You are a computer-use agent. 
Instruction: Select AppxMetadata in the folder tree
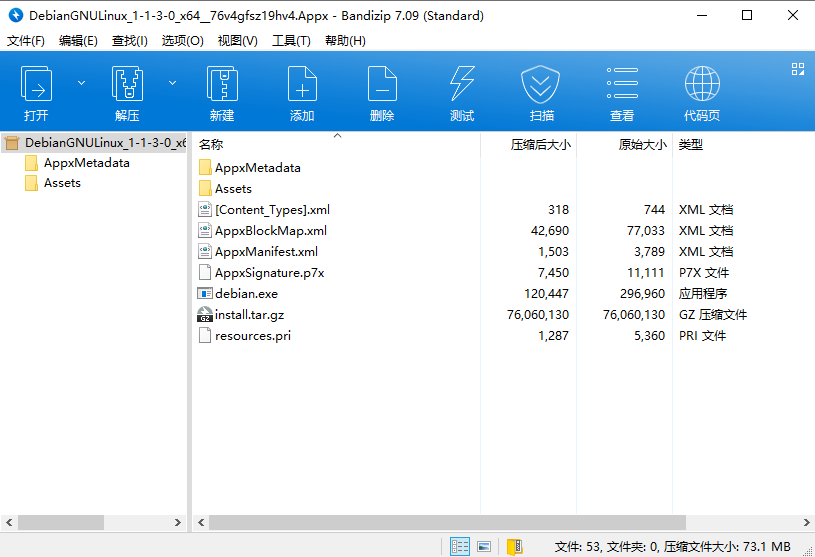click(x=86, y=163)
